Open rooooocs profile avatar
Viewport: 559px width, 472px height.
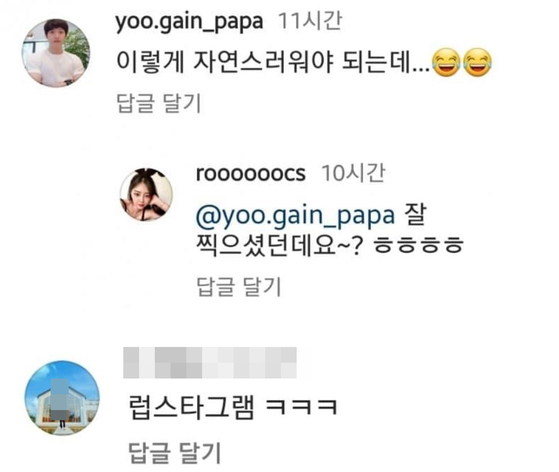pyautogui.click(x=146, y=195)
